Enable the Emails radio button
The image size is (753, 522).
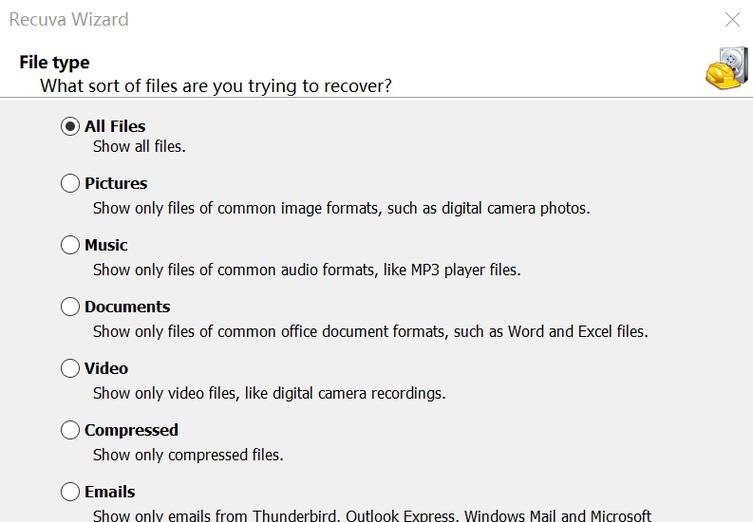click(70, 492)
